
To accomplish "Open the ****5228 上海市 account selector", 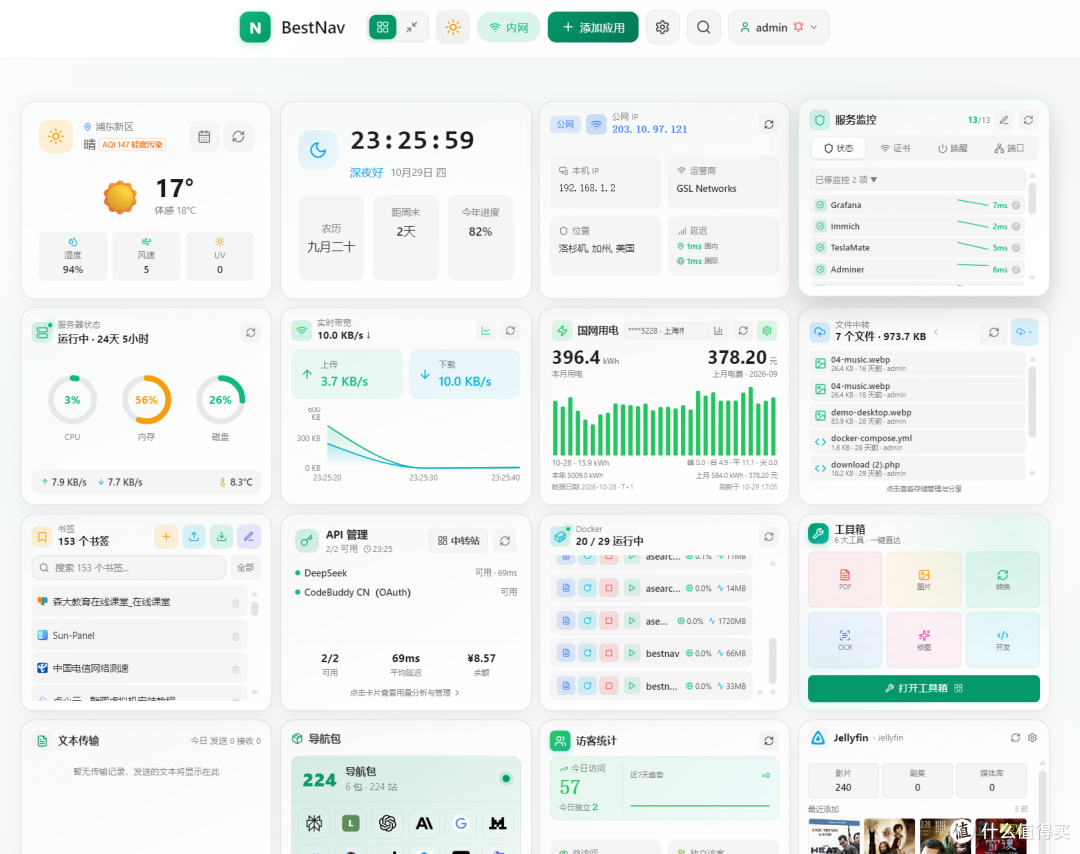I will tap(665, 331).
